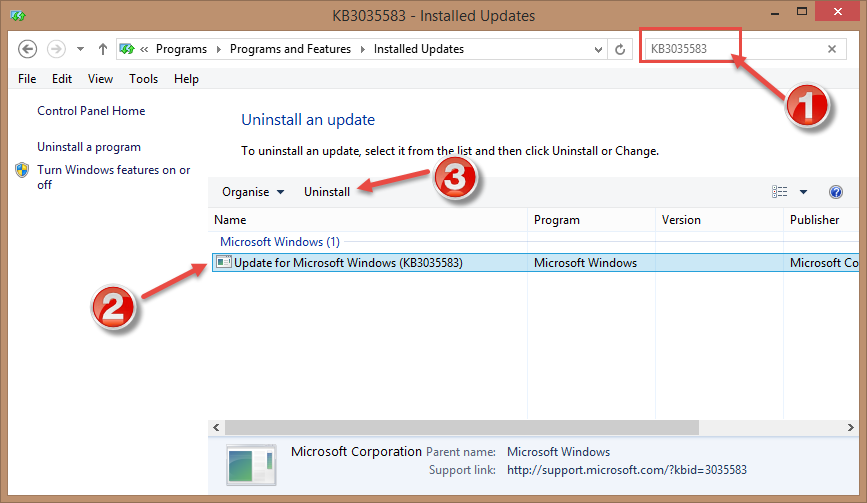The height and width of the screenshot is (503, 867).
Task: Click the window title bar icon
Action: click(18, 15)
